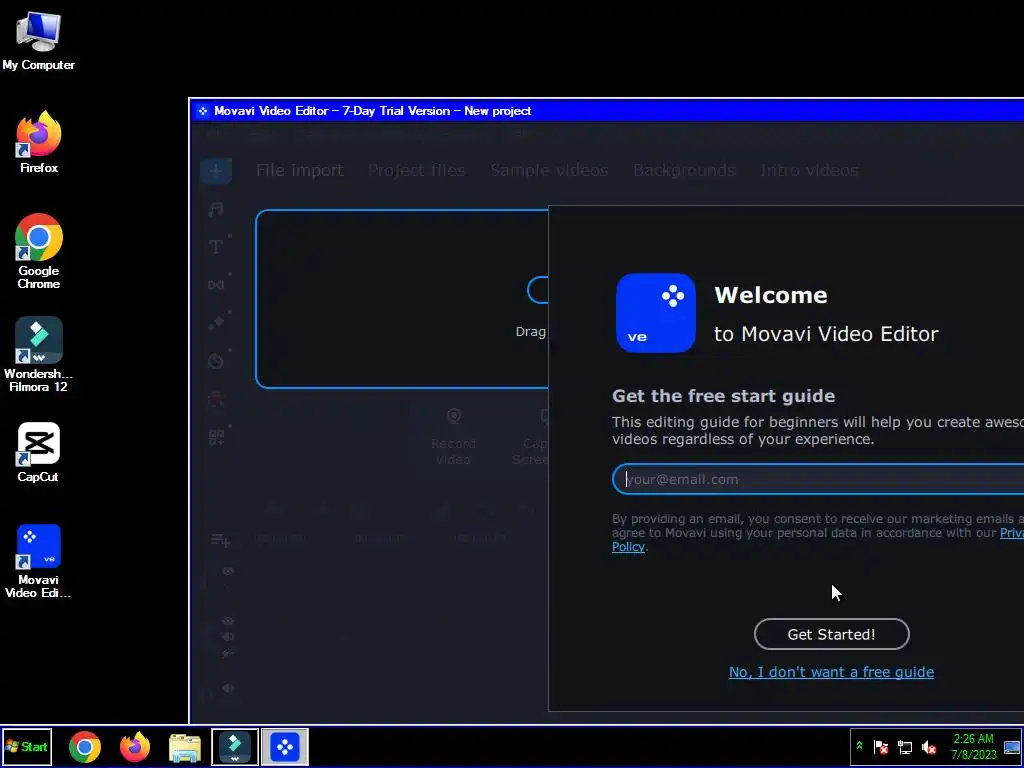Launch Chrome from the taskbar

pos(85,747)
